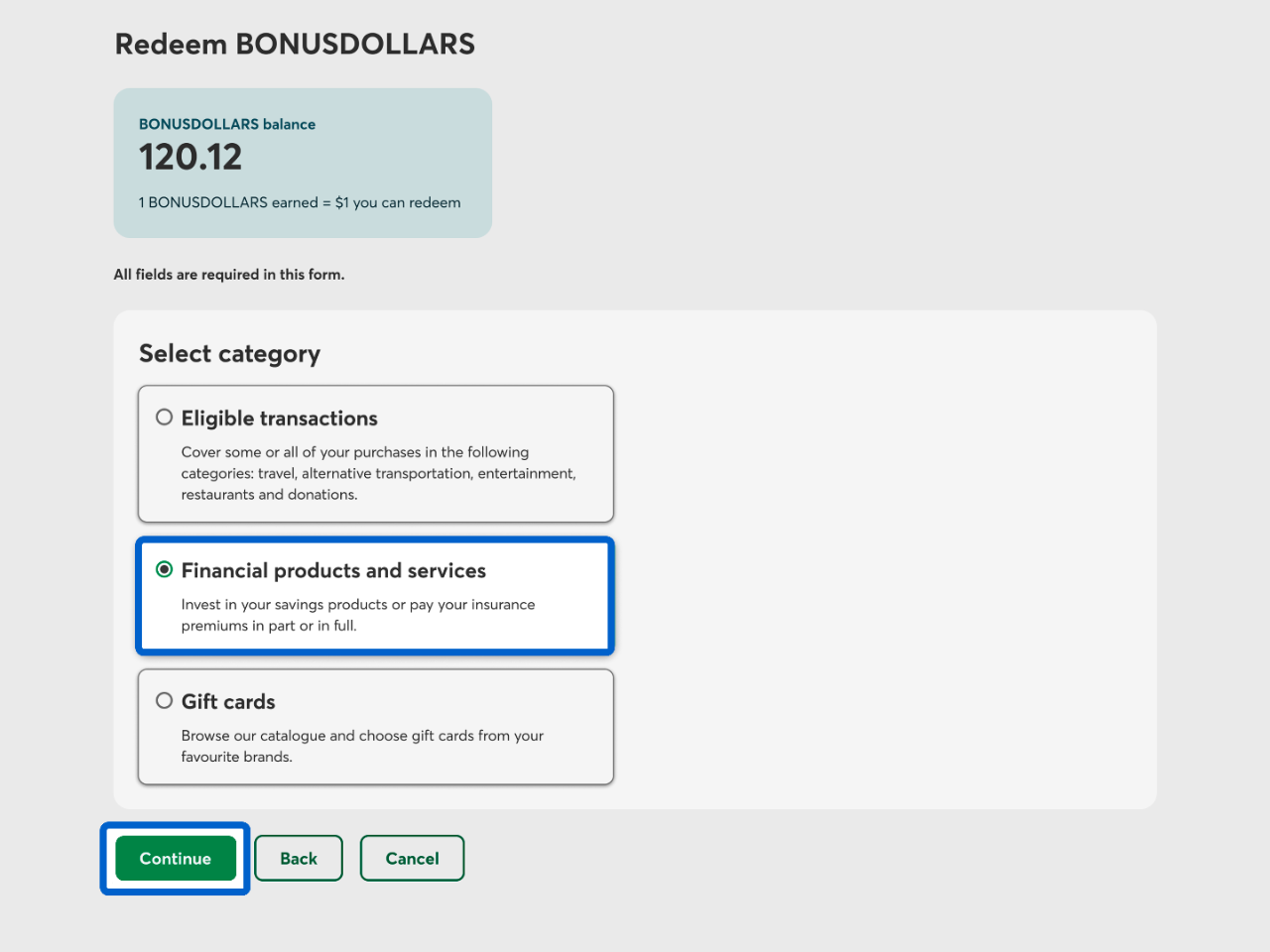This screenshot has height=952, width=1270.
Task: Click the "All fields are required" note
Action: [229, 275]
